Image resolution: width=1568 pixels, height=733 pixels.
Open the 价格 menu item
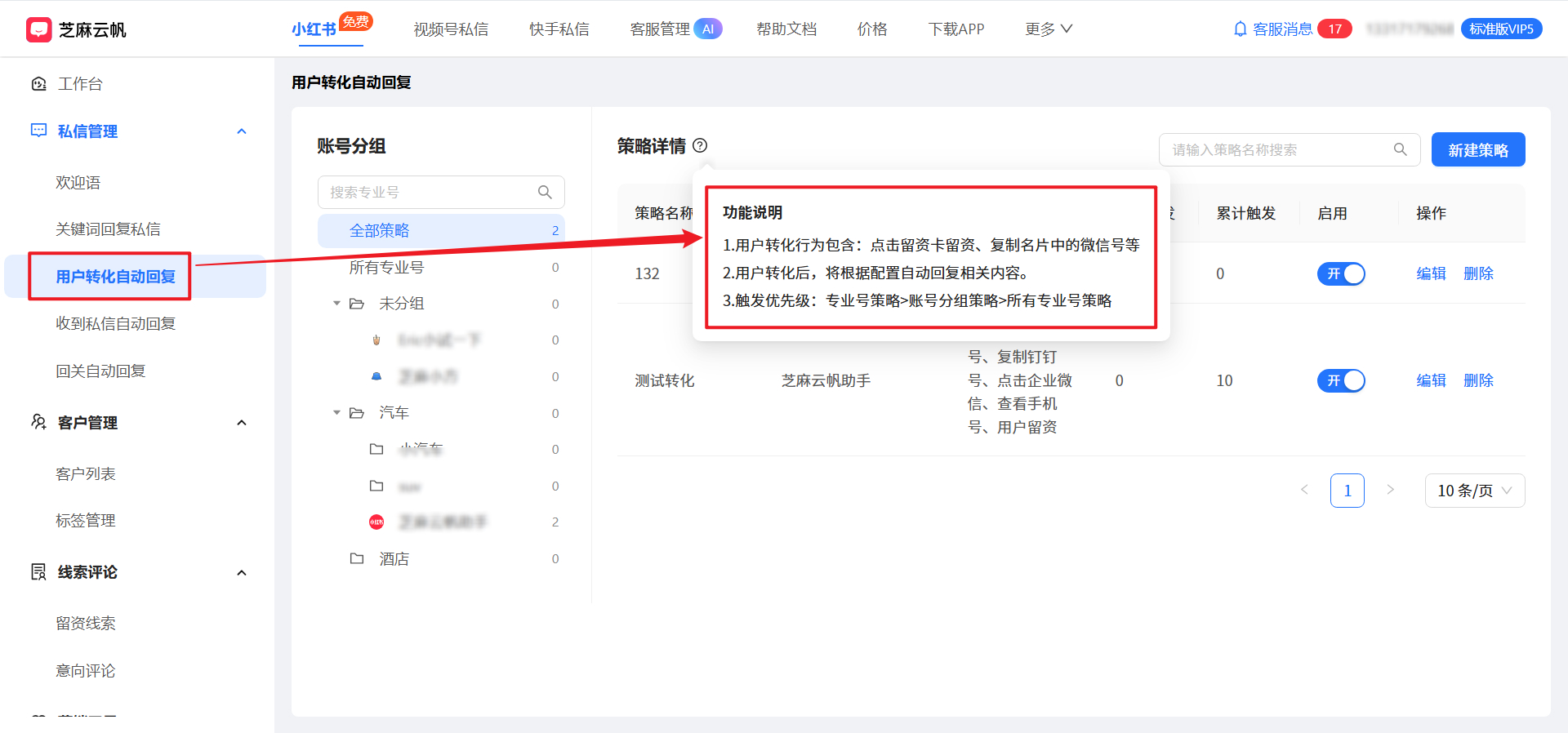pos(872,29)
